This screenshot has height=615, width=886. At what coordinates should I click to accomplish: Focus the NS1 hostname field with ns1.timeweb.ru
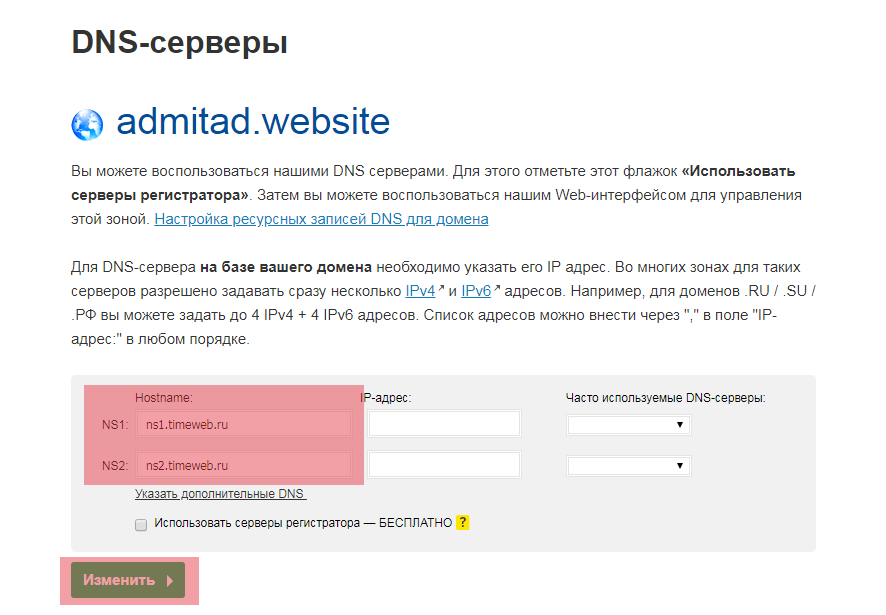243,425
